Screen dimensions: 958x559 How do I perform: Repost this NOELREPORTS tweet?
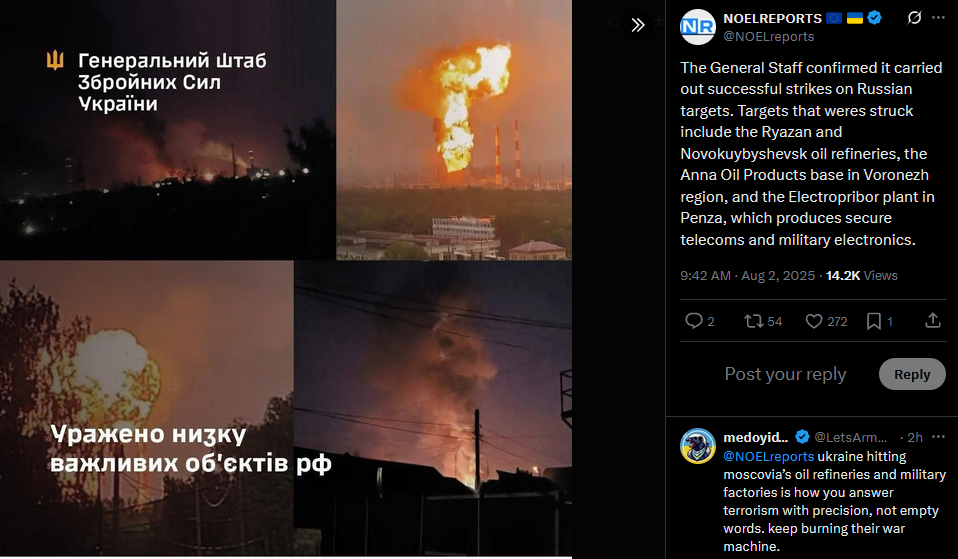click(753, 321)
